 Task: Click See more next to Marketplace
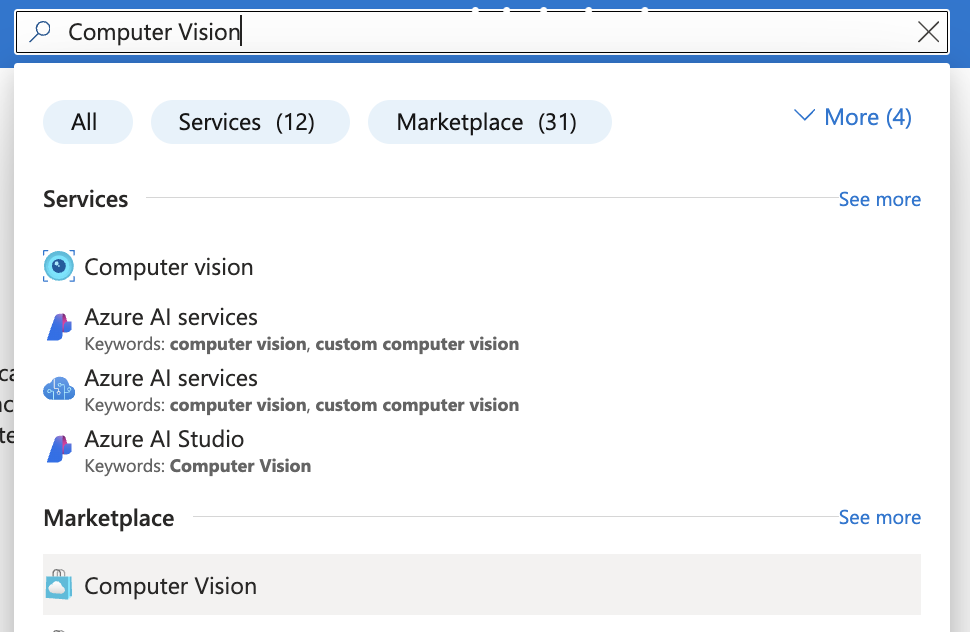[879, 517]
